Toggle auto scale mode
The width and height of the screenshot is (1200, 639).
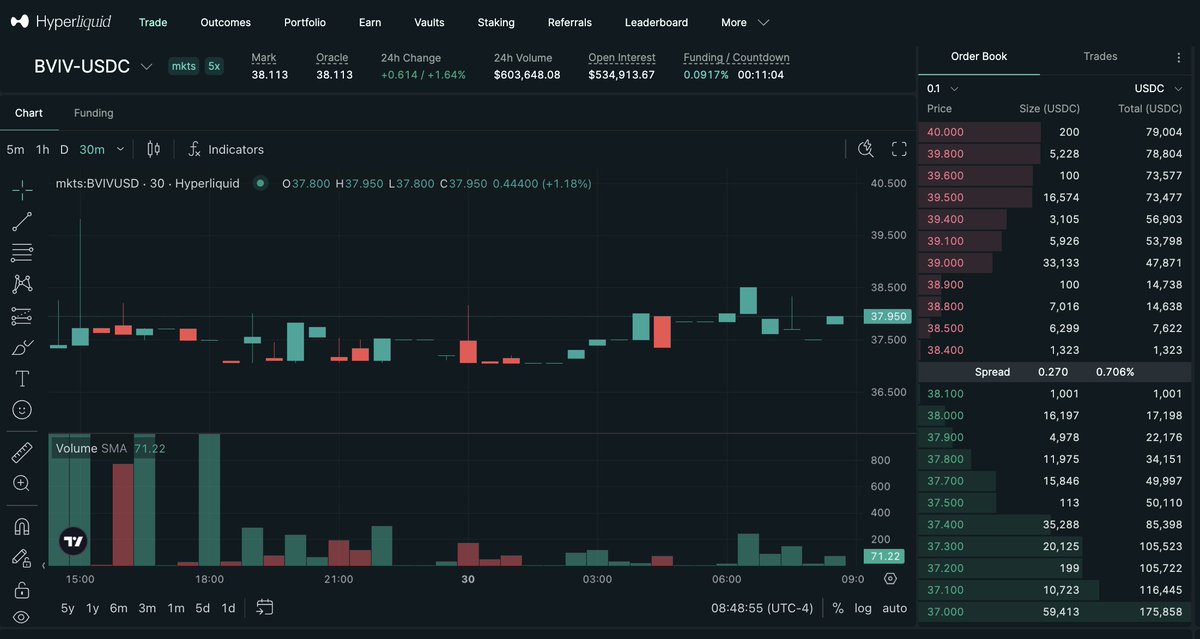pyautogui.click(x=895, y=608)
